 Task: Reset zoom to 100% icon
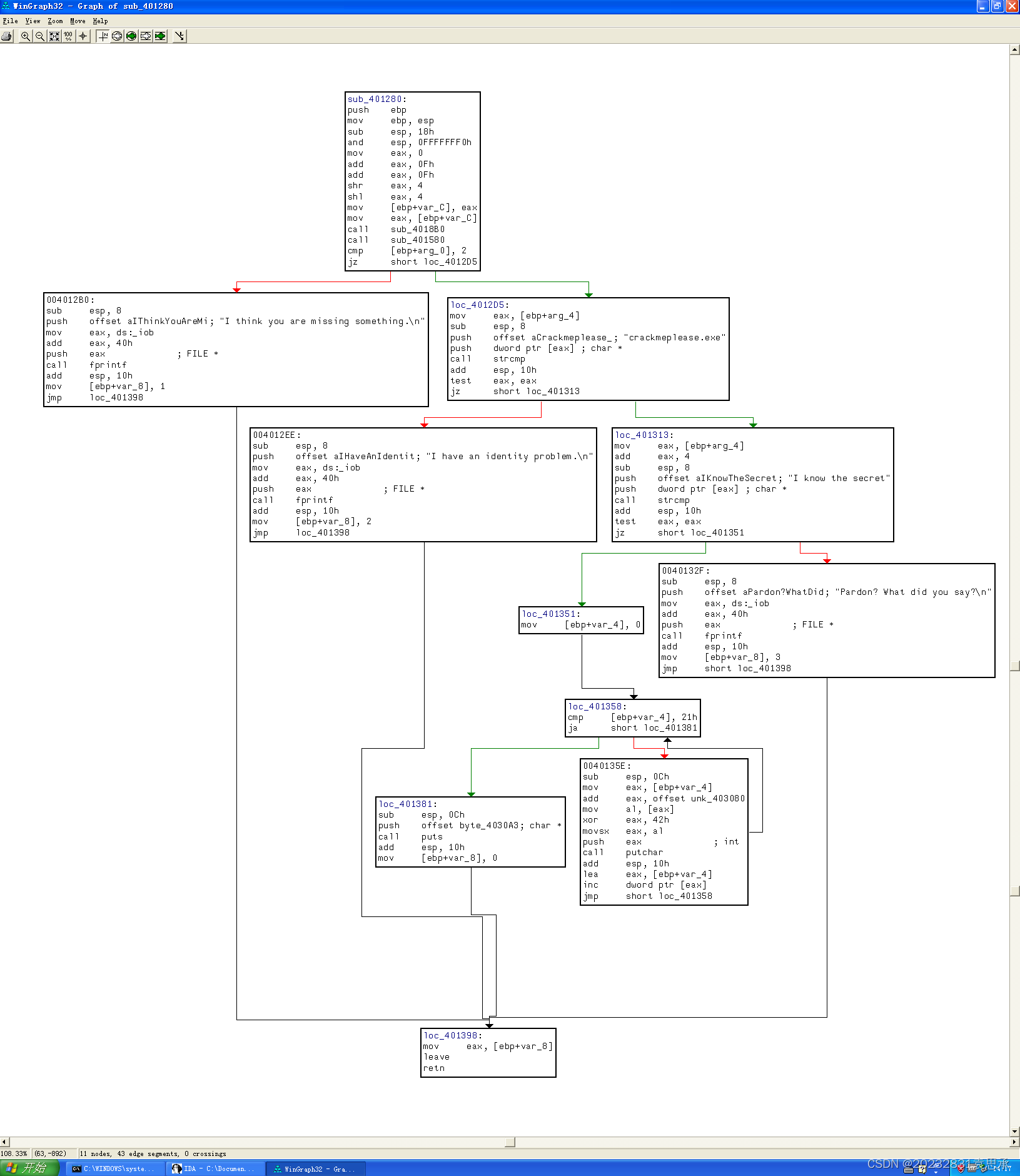point(68,36)
